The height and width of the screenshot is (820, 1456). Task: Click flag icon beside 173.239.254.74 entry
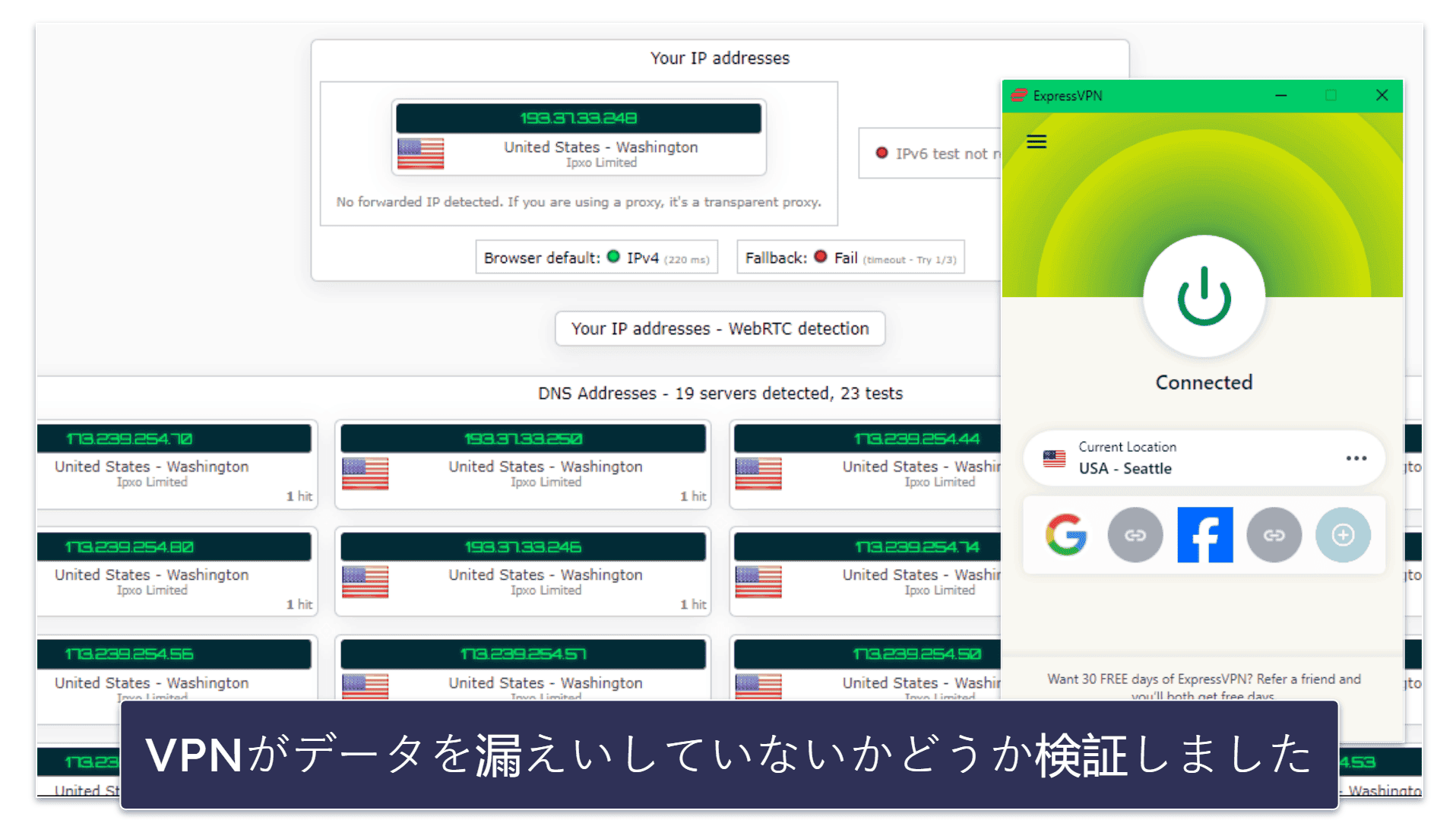[758, 581]
